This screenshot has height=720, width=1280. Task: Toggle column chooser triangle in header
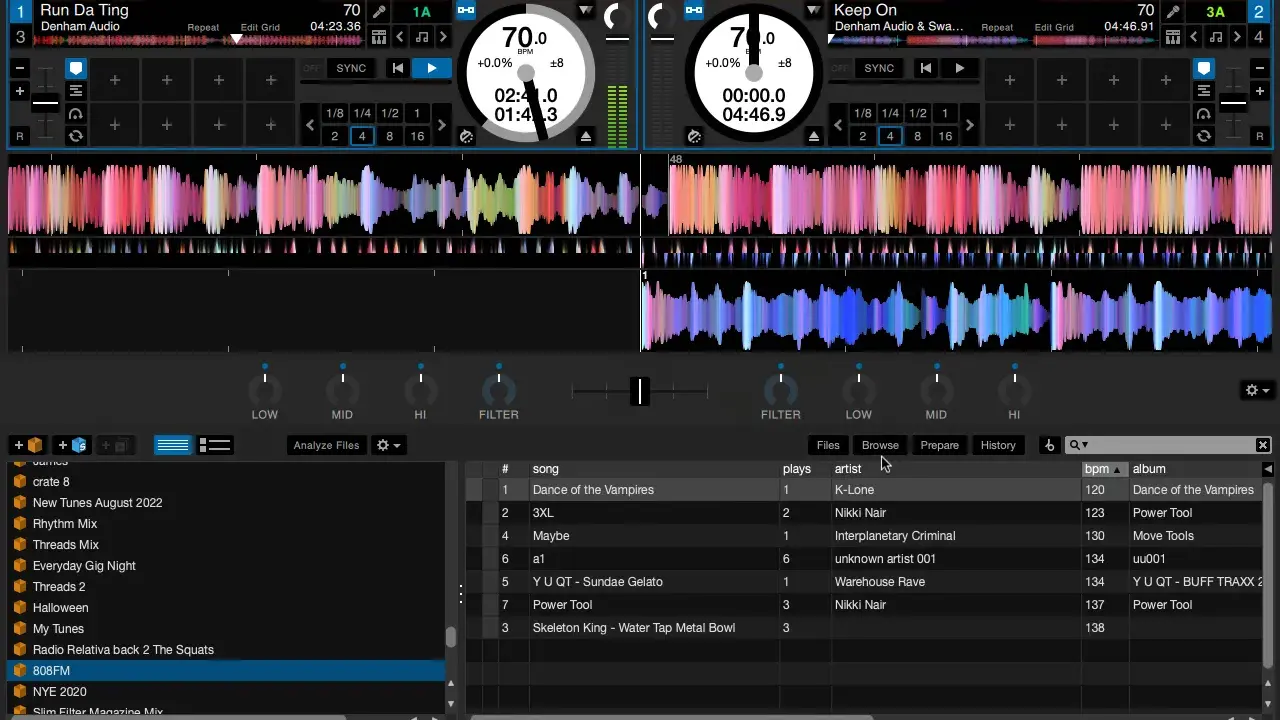pos(1268,469)
